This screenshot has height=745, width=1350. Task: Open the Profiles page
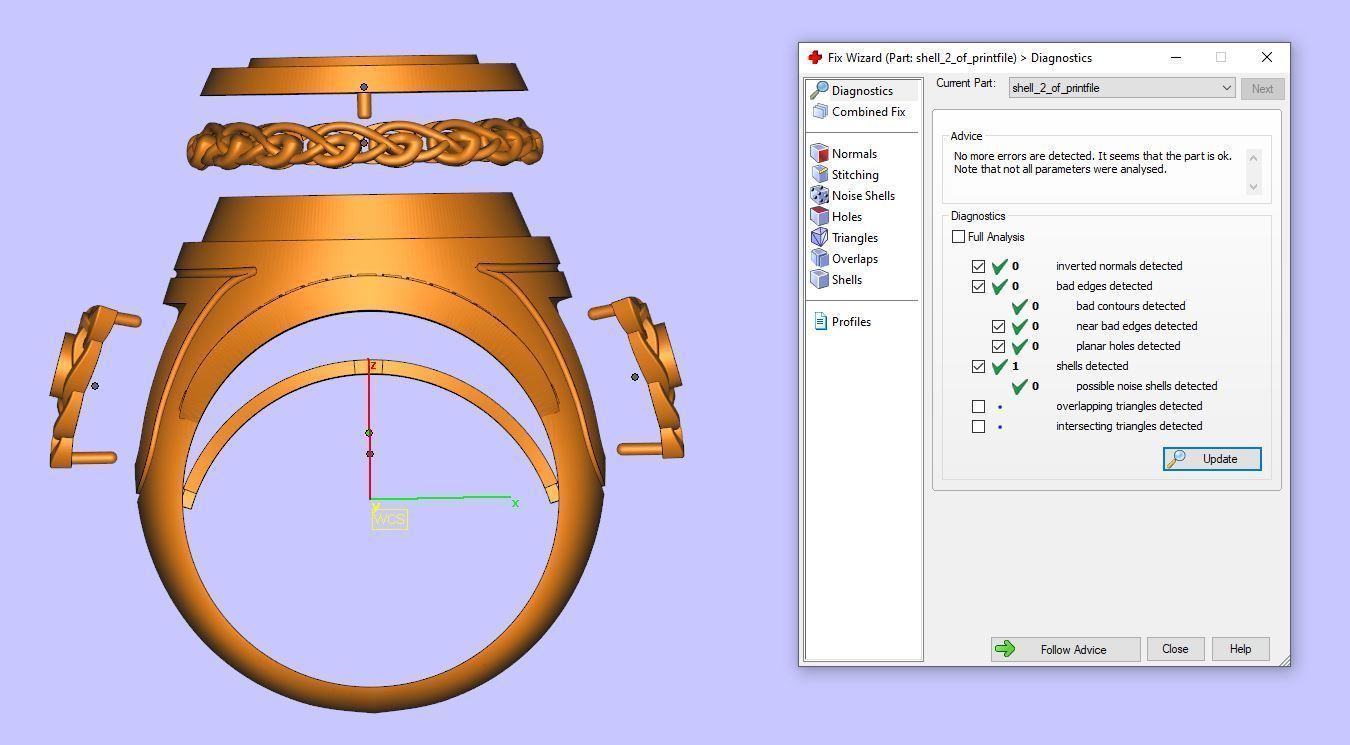pos(841,322)
